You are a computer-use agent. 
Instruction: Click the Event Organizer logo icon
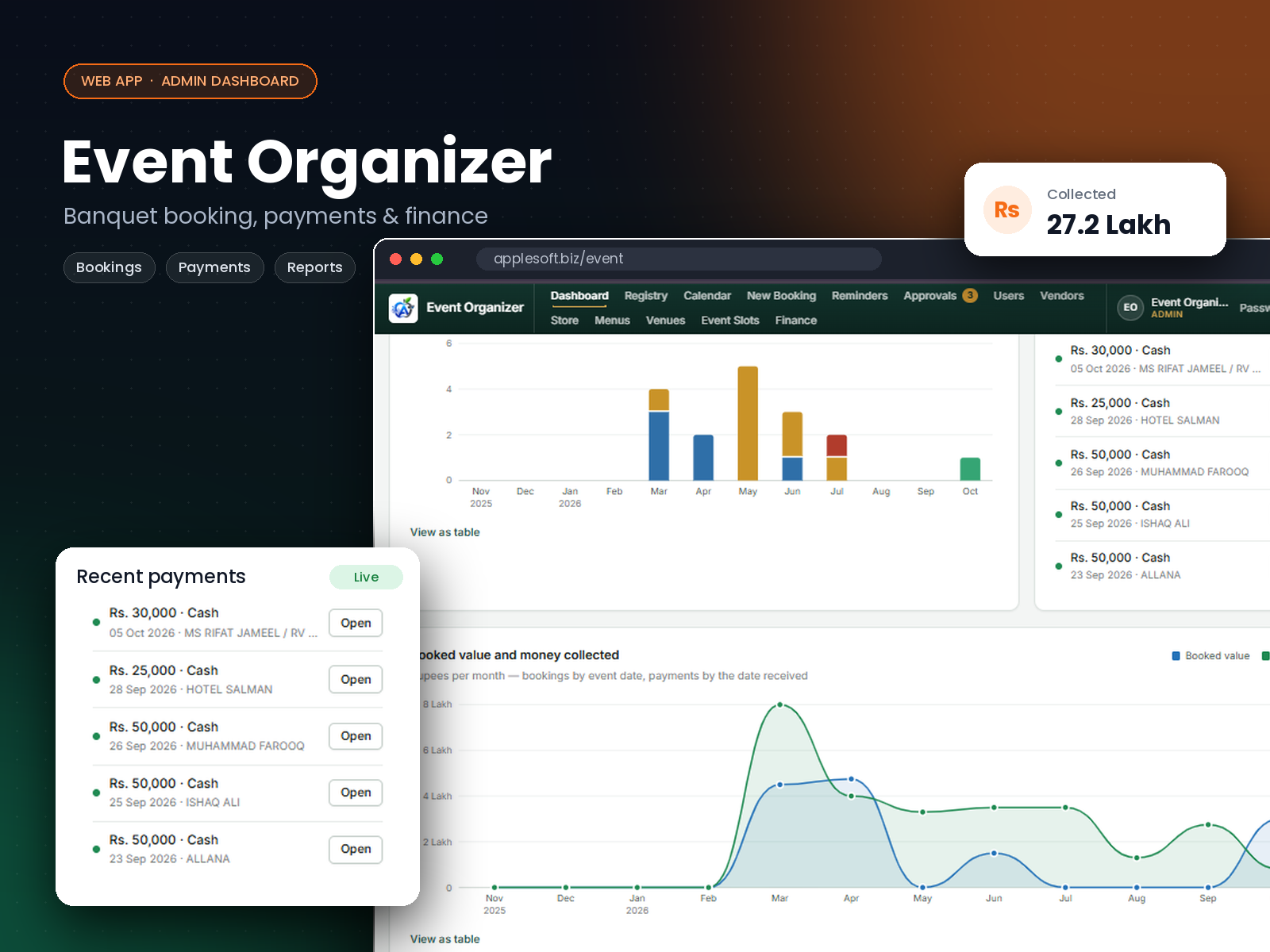click(x=403, y=308)
